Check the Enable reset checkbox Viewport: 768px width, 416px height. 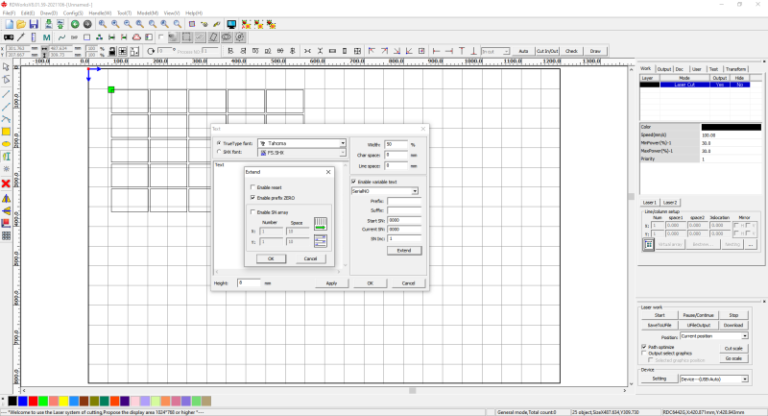pyautogui.click(x=253, y=187)
